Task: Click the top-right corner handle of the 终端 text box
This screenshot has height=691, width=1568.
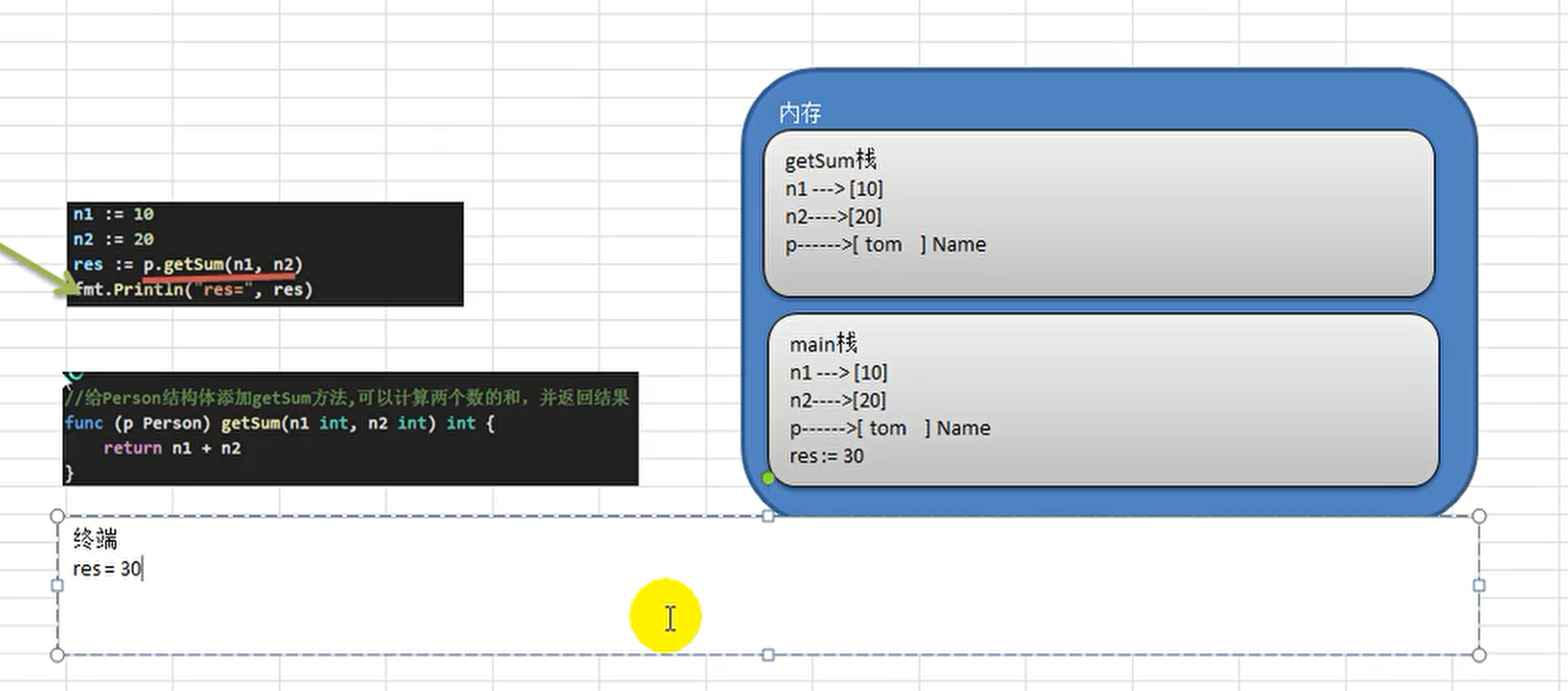Action: (1478, 516)
